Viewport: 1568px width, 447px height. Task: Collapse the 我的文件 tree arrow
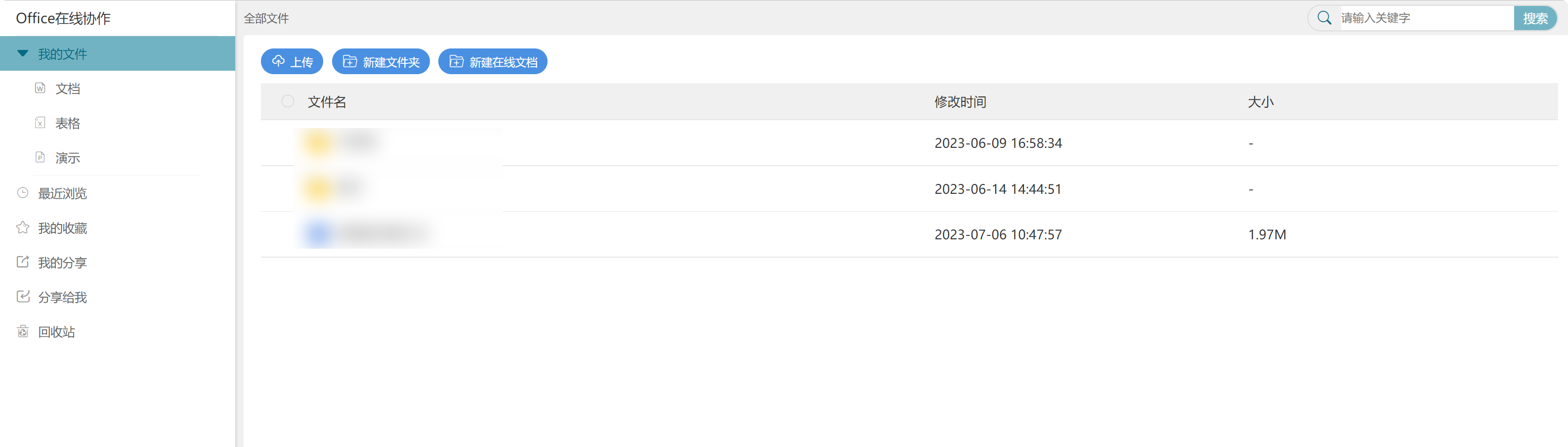coord(23,53)
